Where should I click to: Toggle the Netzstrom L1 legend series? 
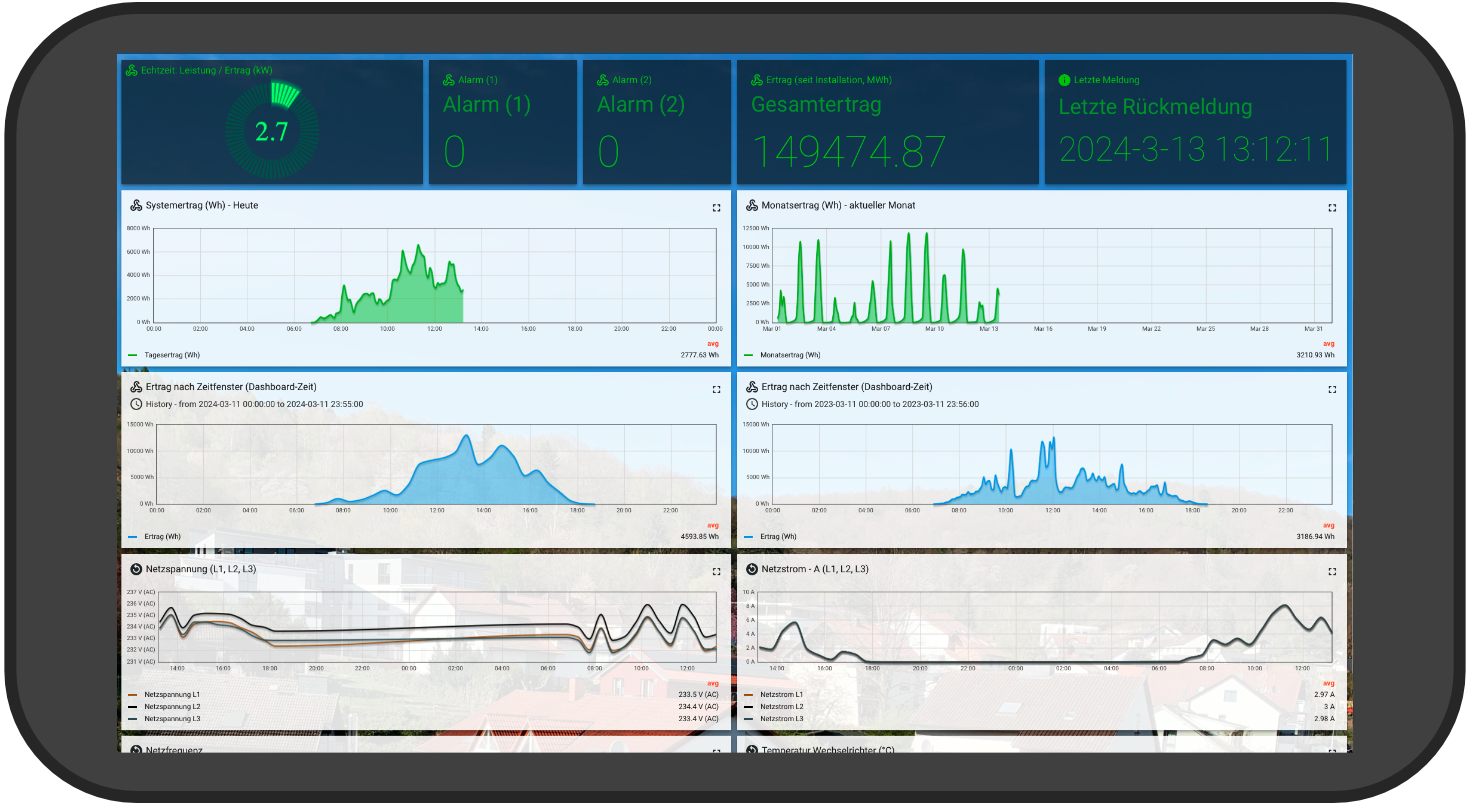click(x=782, y=694)
